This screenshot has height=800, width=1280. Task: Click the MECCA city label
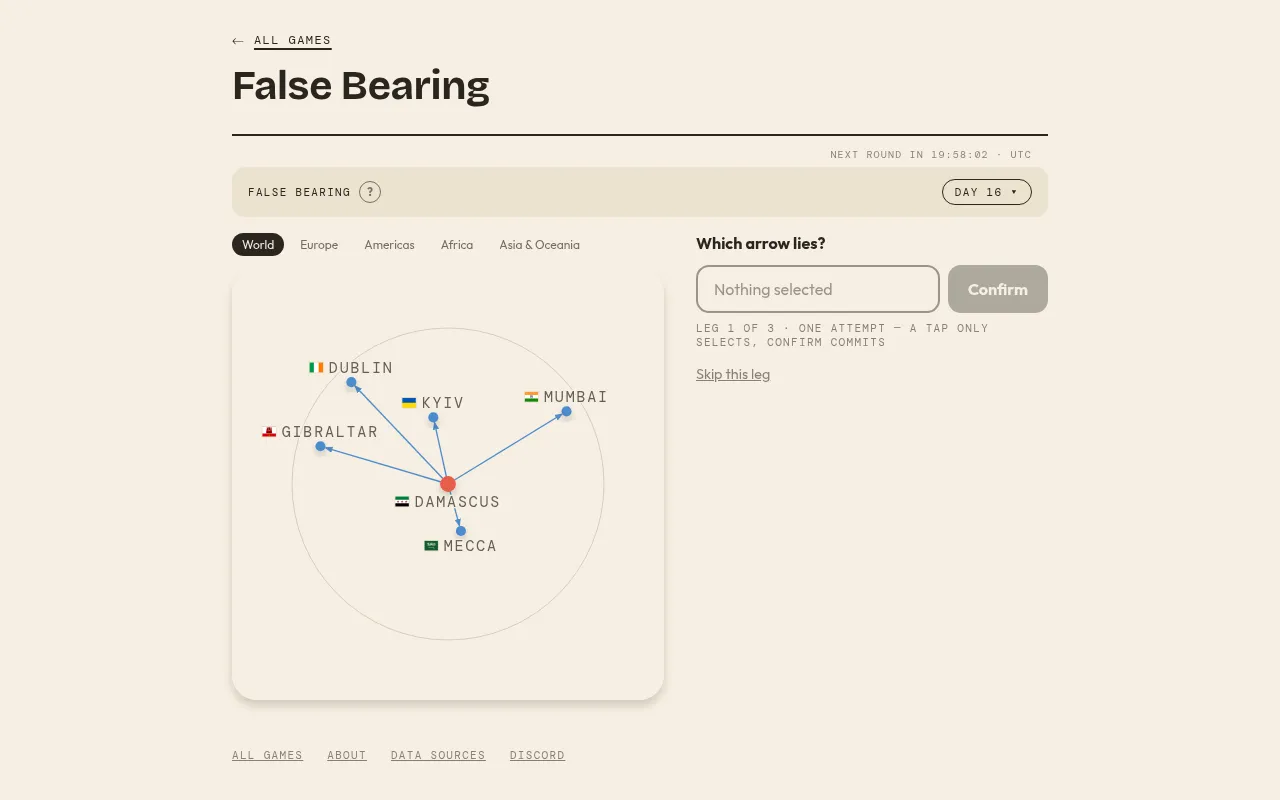point(470,546)
